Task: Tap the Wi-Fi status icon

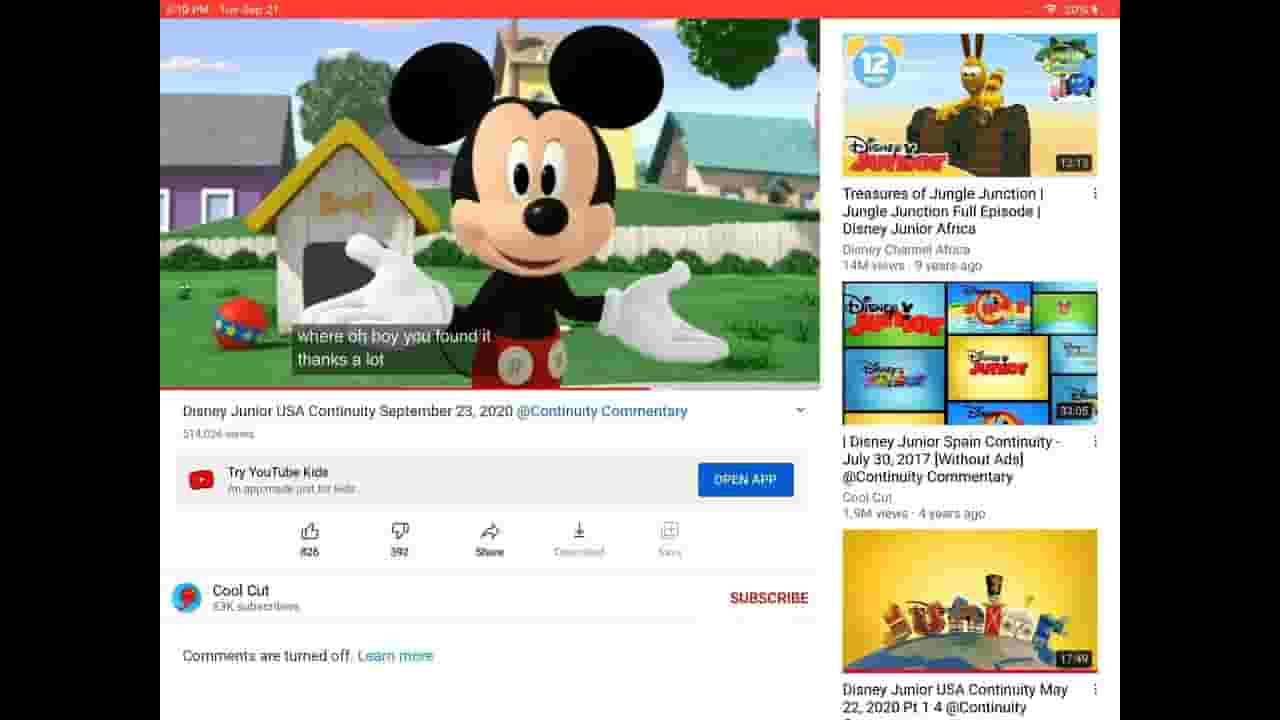Action: click(x=1050, y=9)
